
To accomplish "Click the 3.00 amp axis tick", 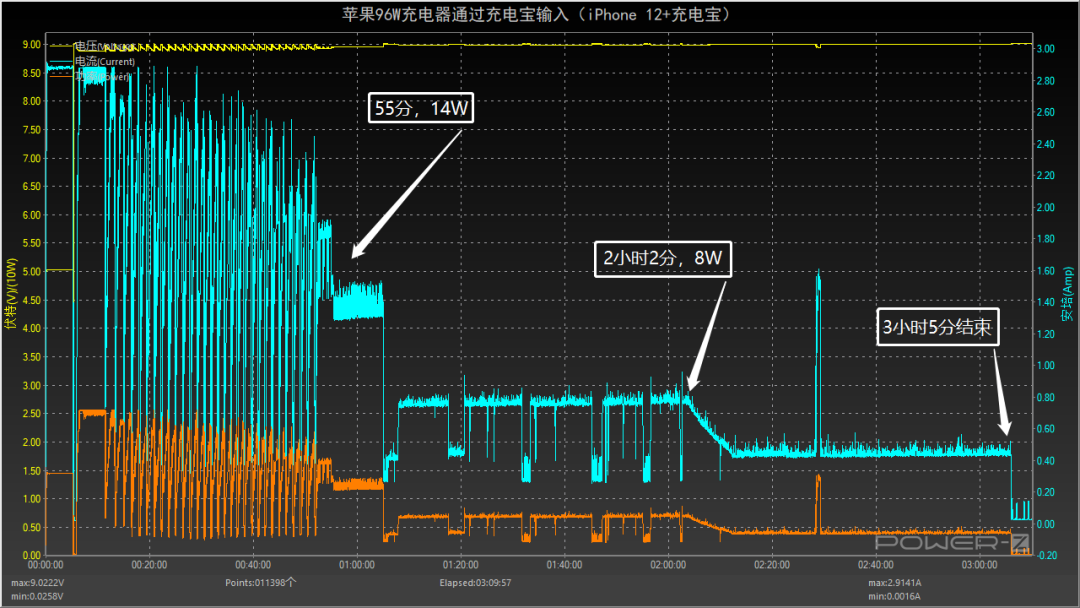I will 1046,49.
